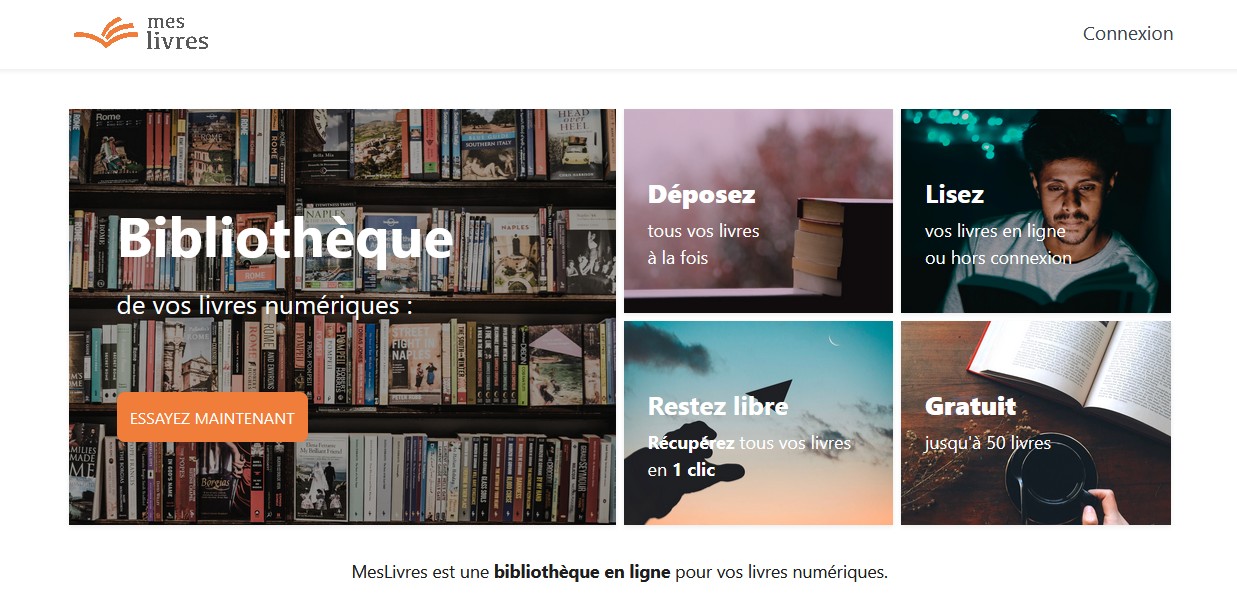Image resolution: width=1237 pixels, height=601 pixels.
Task: Click "tous vos livres à la fois" text
Action: (703, 244)
